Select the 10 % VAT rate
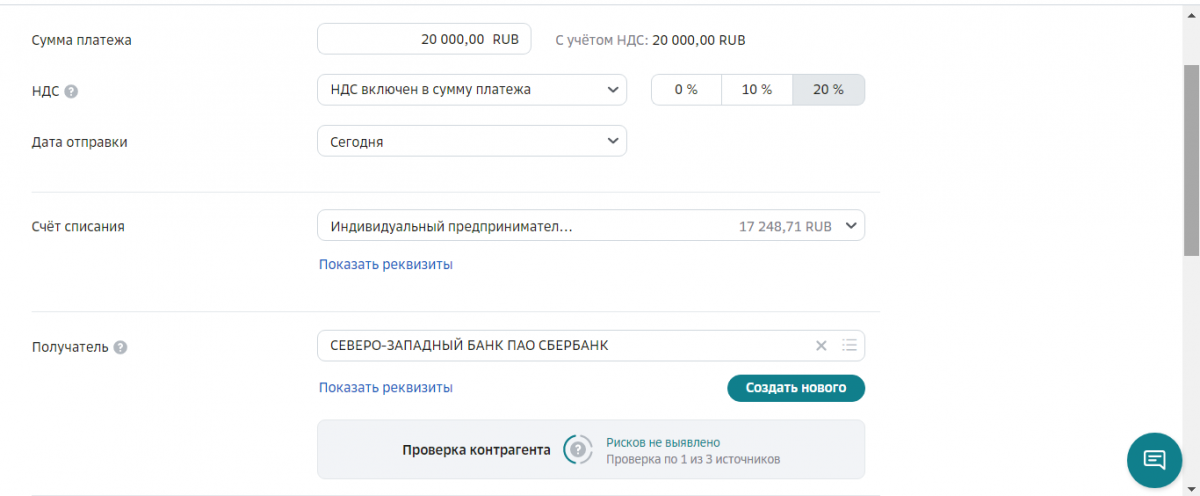The image size is (1200, 496). tap(757, 90)
